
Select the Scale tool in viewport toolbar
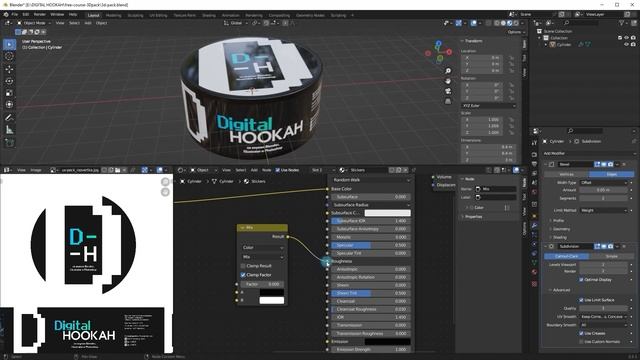click(9, 93)
